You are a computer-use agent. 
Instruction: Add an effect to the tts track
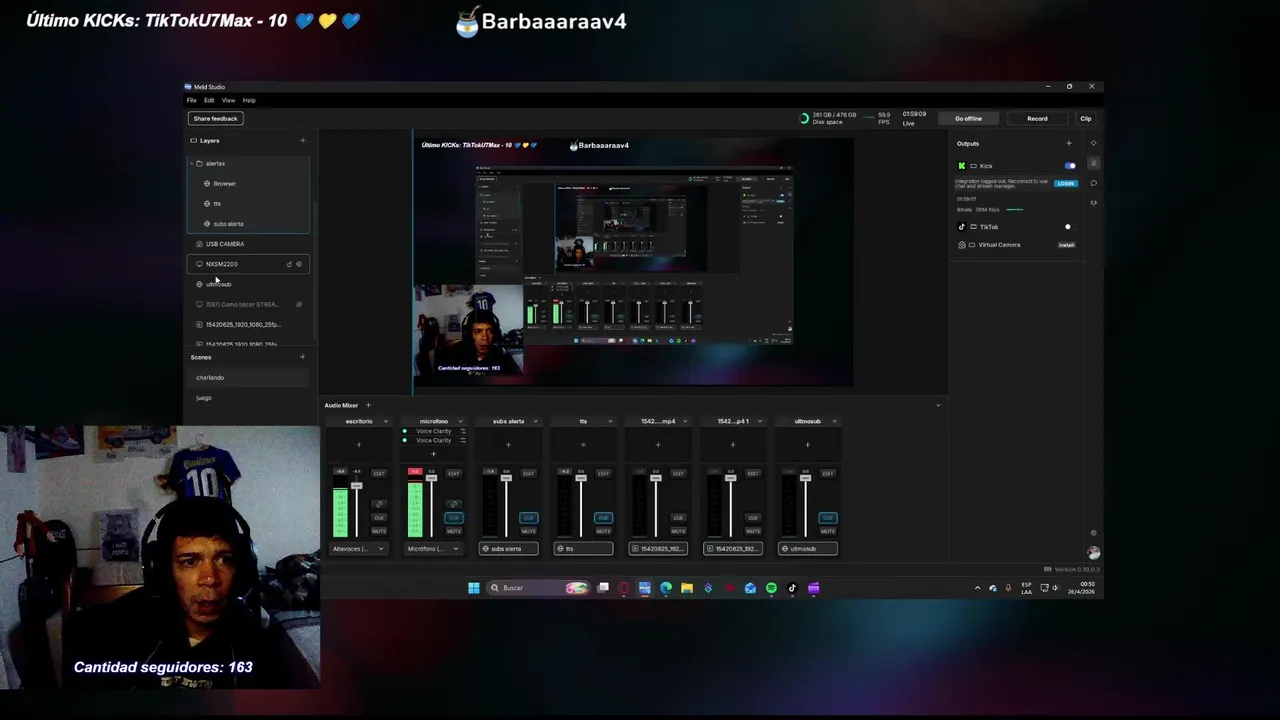(x=583, y=445)
